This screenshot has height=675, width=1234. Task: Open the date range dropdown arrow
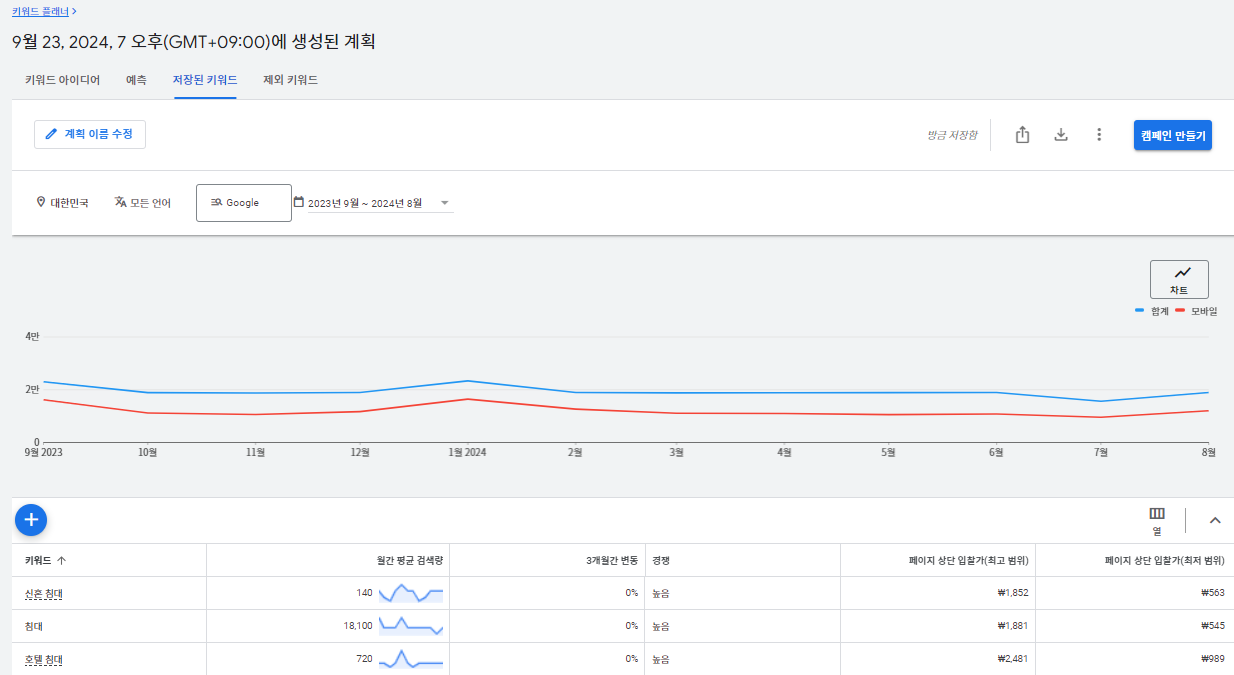[445, 203]
